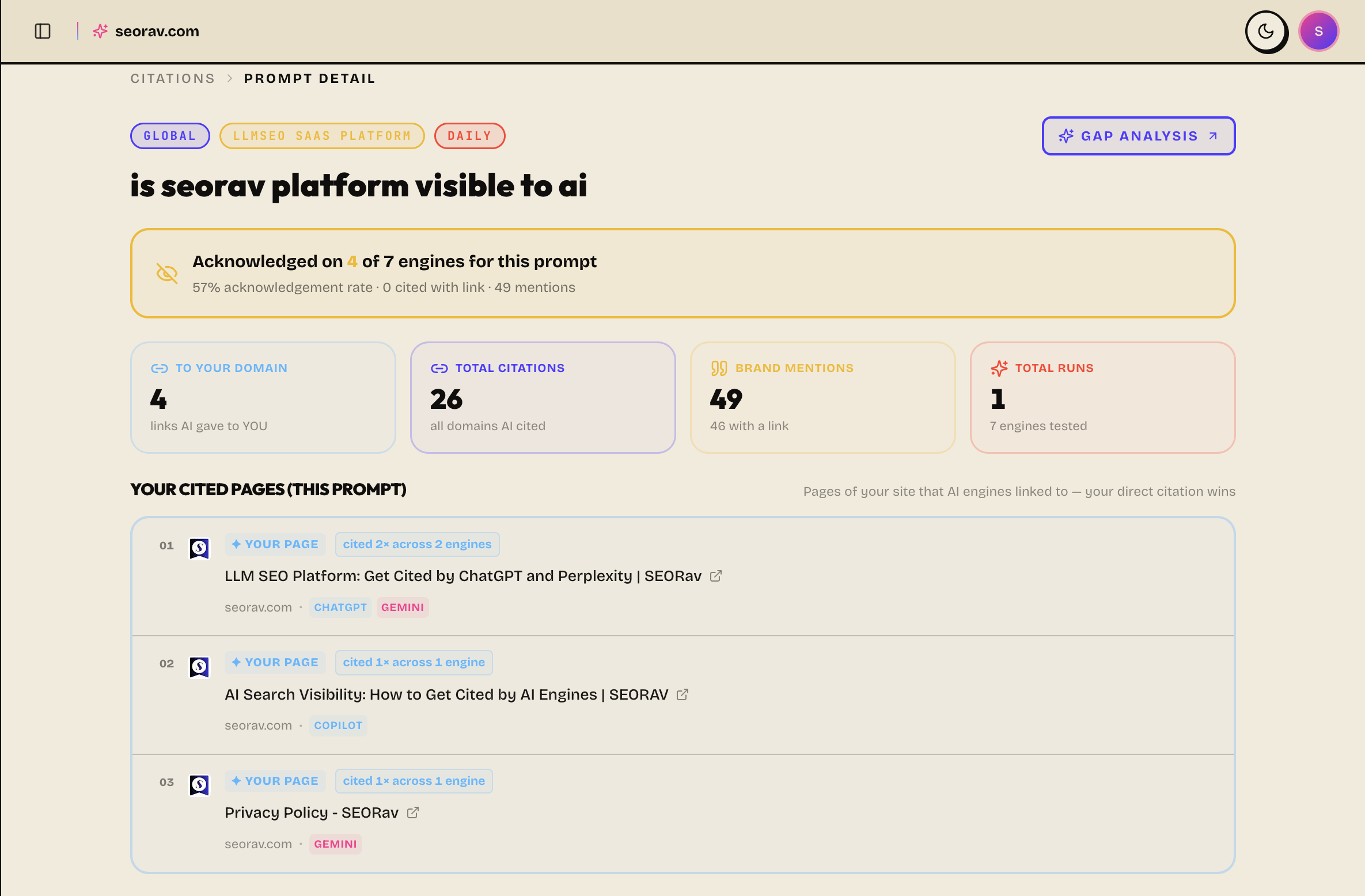Click the Copilot engine tag
Screen dimensions: 1365x896
click(x=338, y=726)
